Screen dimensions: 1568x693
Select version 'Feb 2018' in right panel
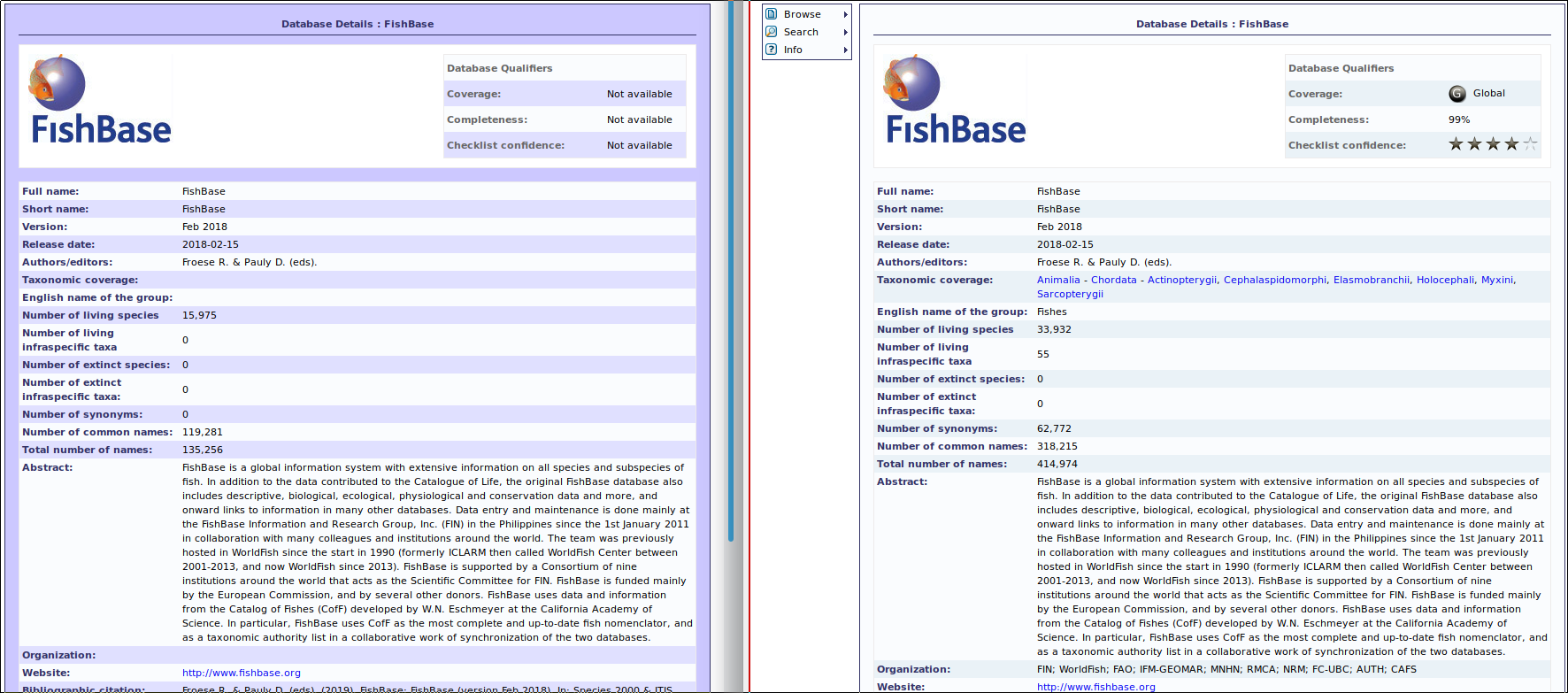(1059, 227)
